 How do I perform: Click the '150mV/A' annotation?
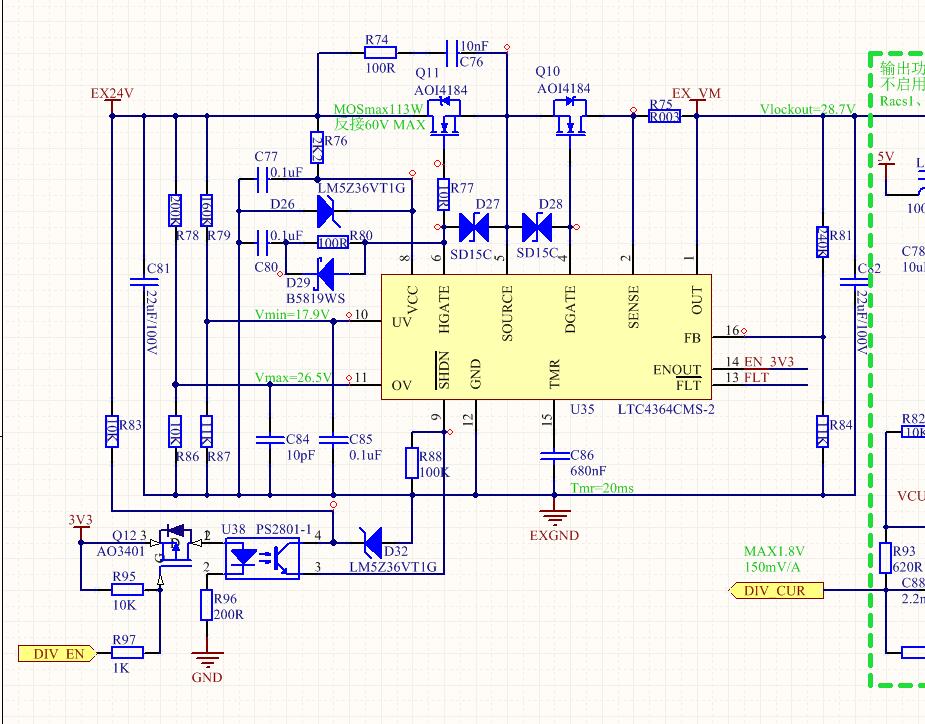(772, 567)
